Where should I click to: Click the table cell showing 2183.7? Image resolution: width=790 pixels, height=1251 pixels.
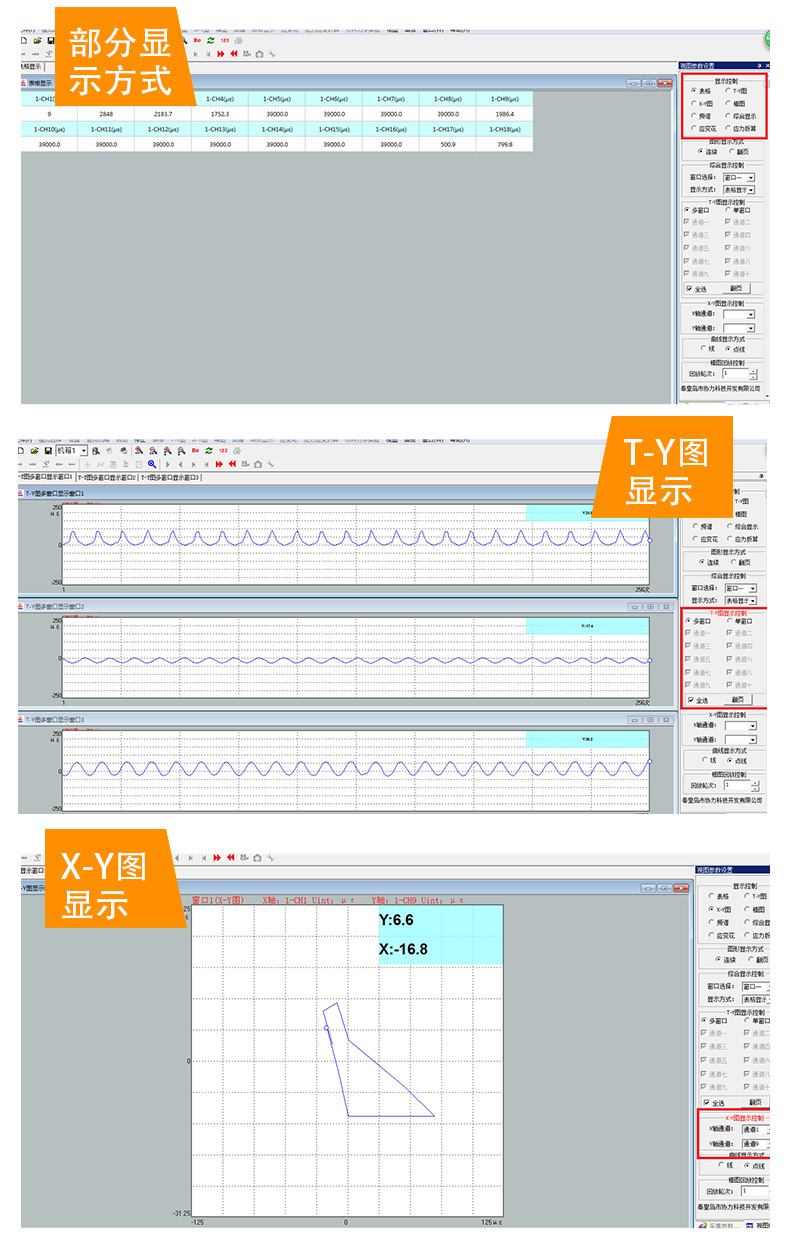coord(163,113)
